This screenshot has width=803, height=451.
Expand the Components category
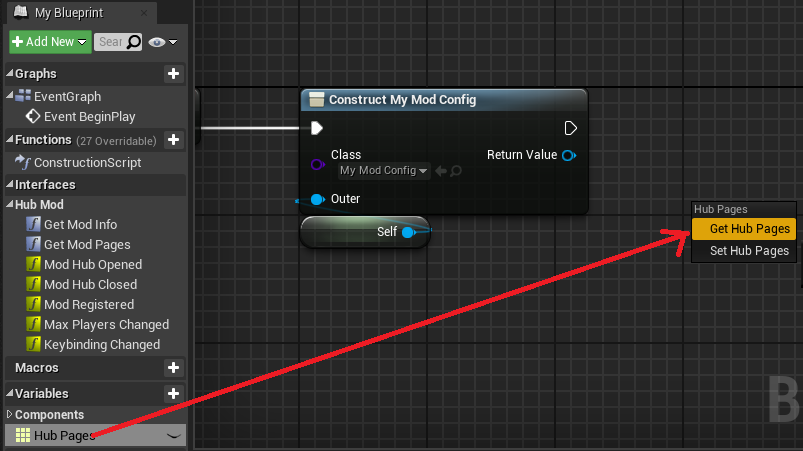click(9, 414)
